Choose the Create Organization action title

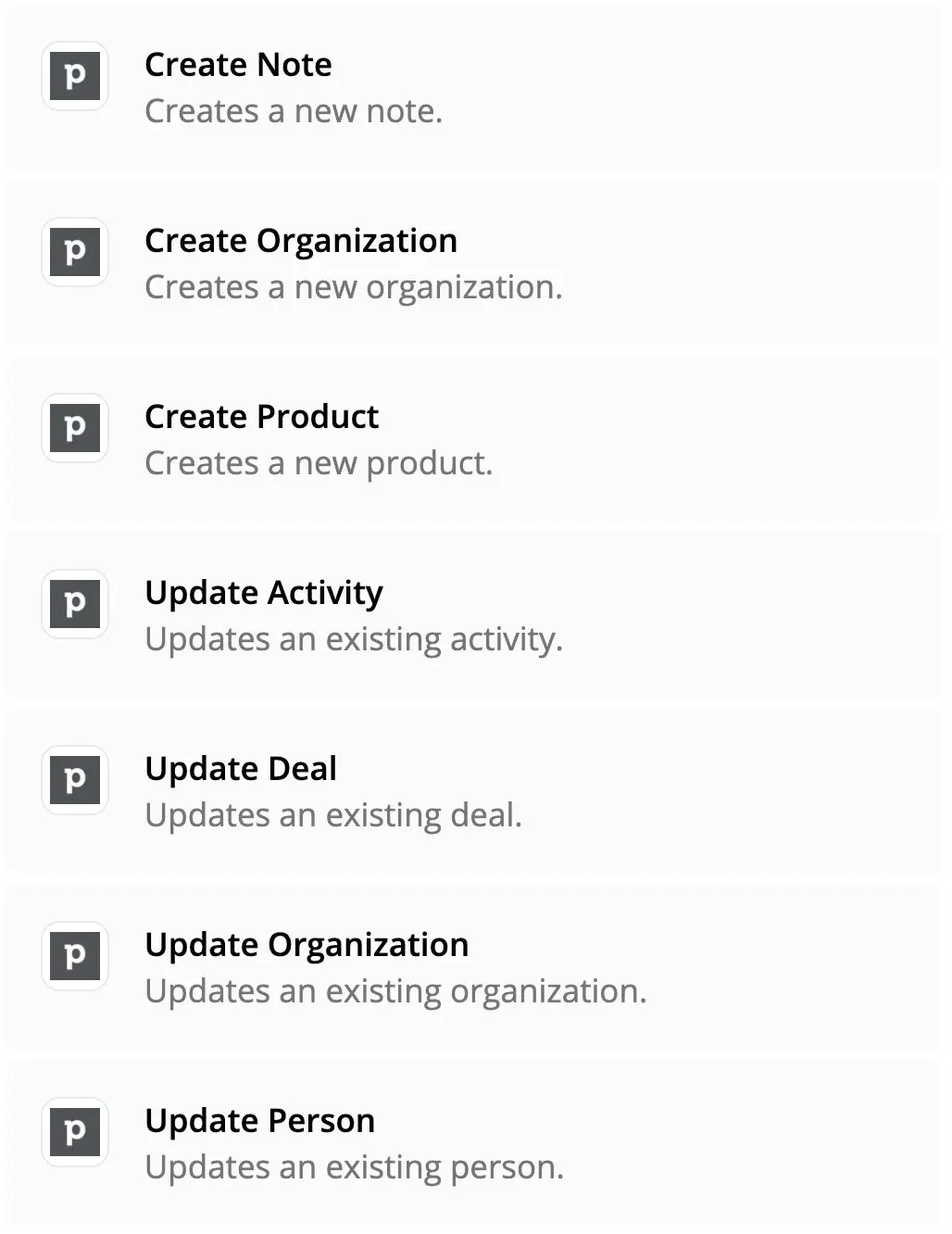(x=301, y=241)
